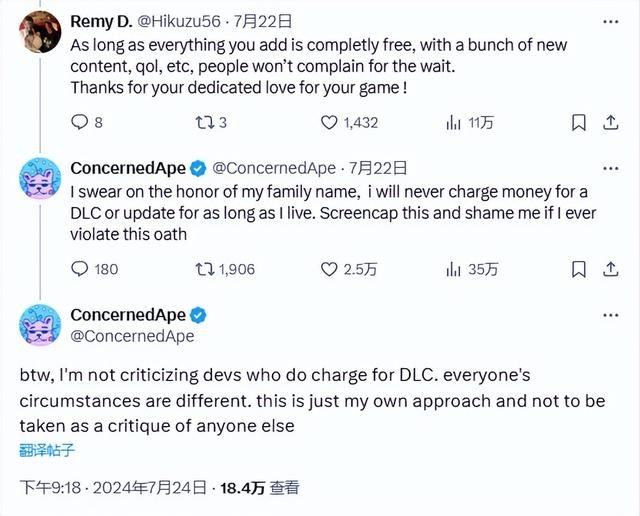Share Remy D.'s tweet
Viewport: 640px width, 516px height.
point(607,122)
